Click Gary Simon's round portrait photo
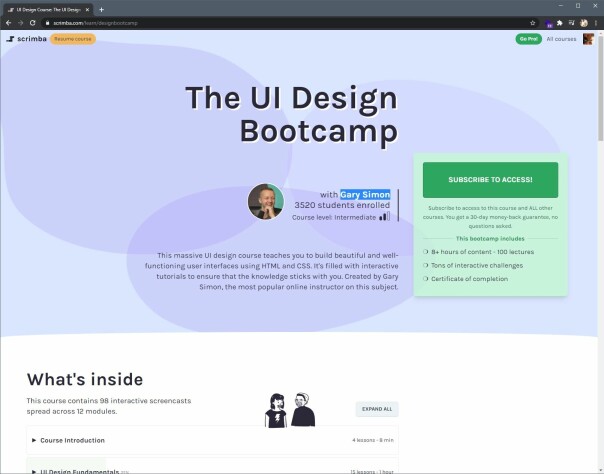The image size is (604, 474). coord(266,201)
